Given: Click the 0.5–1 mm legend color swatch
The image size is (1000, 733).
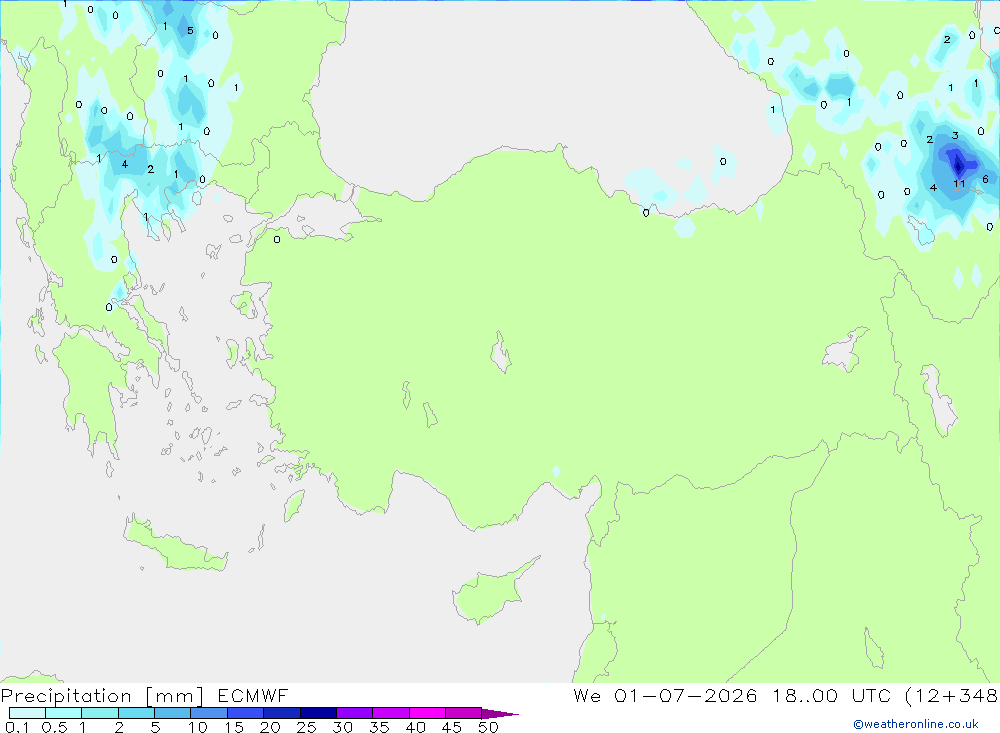Looking at the screenshot, I should [64, 713].
